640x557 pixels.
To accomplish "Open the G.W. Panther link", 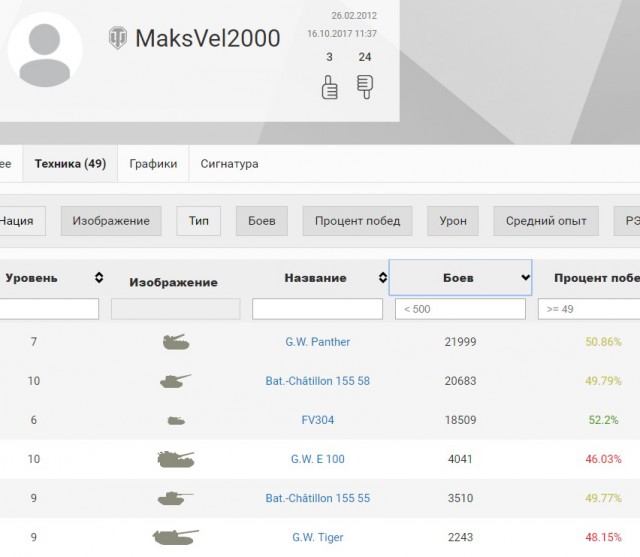I will 318,342.
